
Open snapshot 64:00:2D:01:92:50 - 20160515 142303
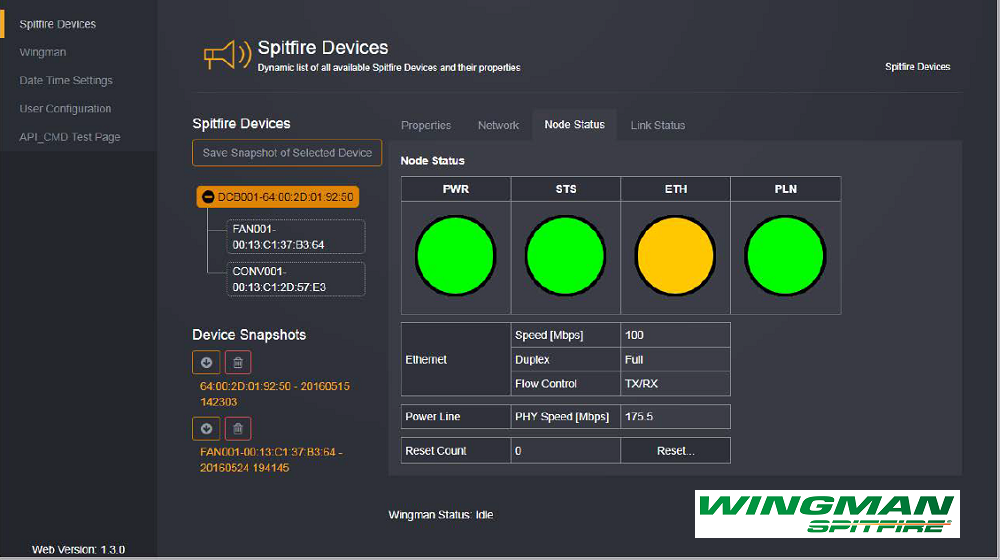274,394
